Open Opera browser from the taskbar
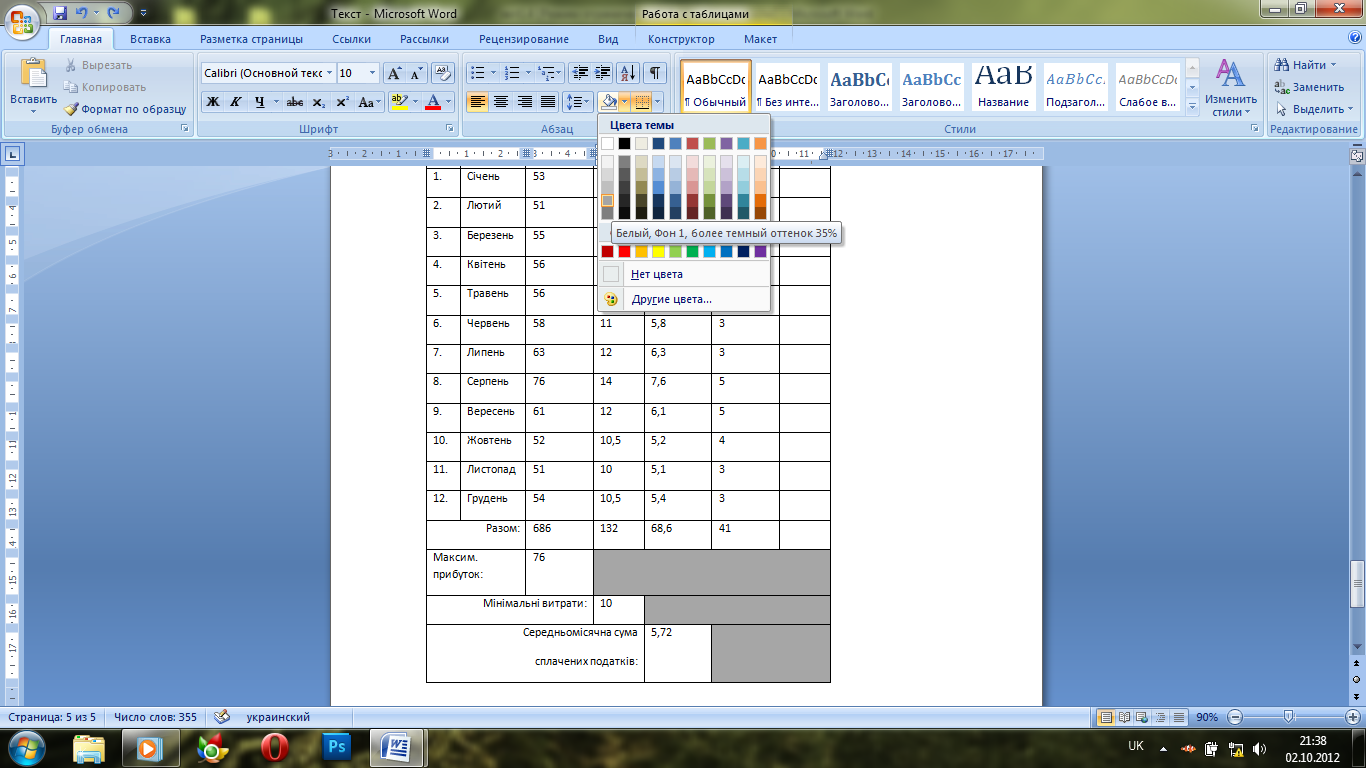The height and width of the screenshot is (768, 1366). [274, 748]
